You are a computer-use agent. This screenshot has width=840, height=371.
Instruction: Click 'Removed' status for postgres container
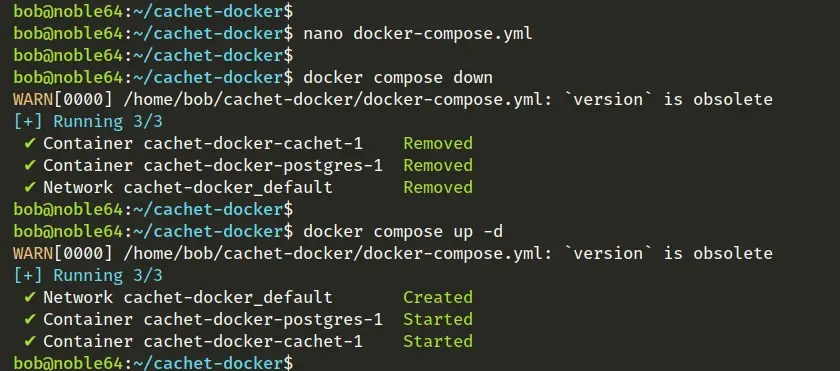tap(438, 165)
